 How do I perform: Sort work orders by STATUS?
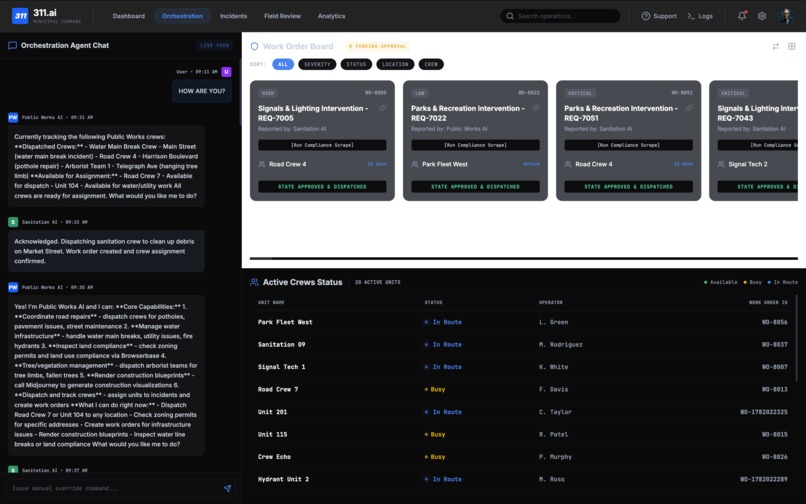click(356, 64)
